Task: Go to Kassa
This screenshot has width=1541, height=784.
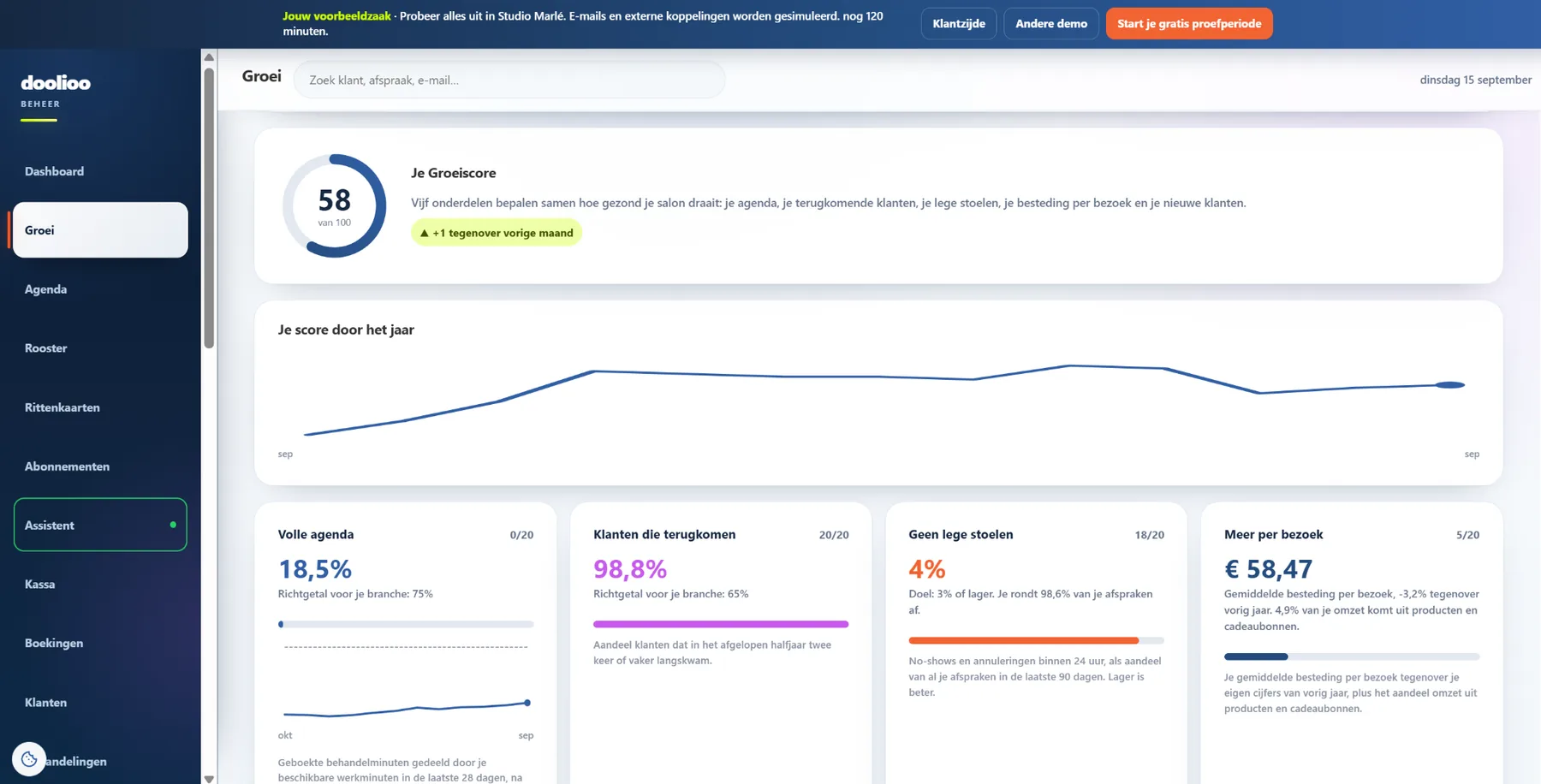Action: tap(100, 584)
